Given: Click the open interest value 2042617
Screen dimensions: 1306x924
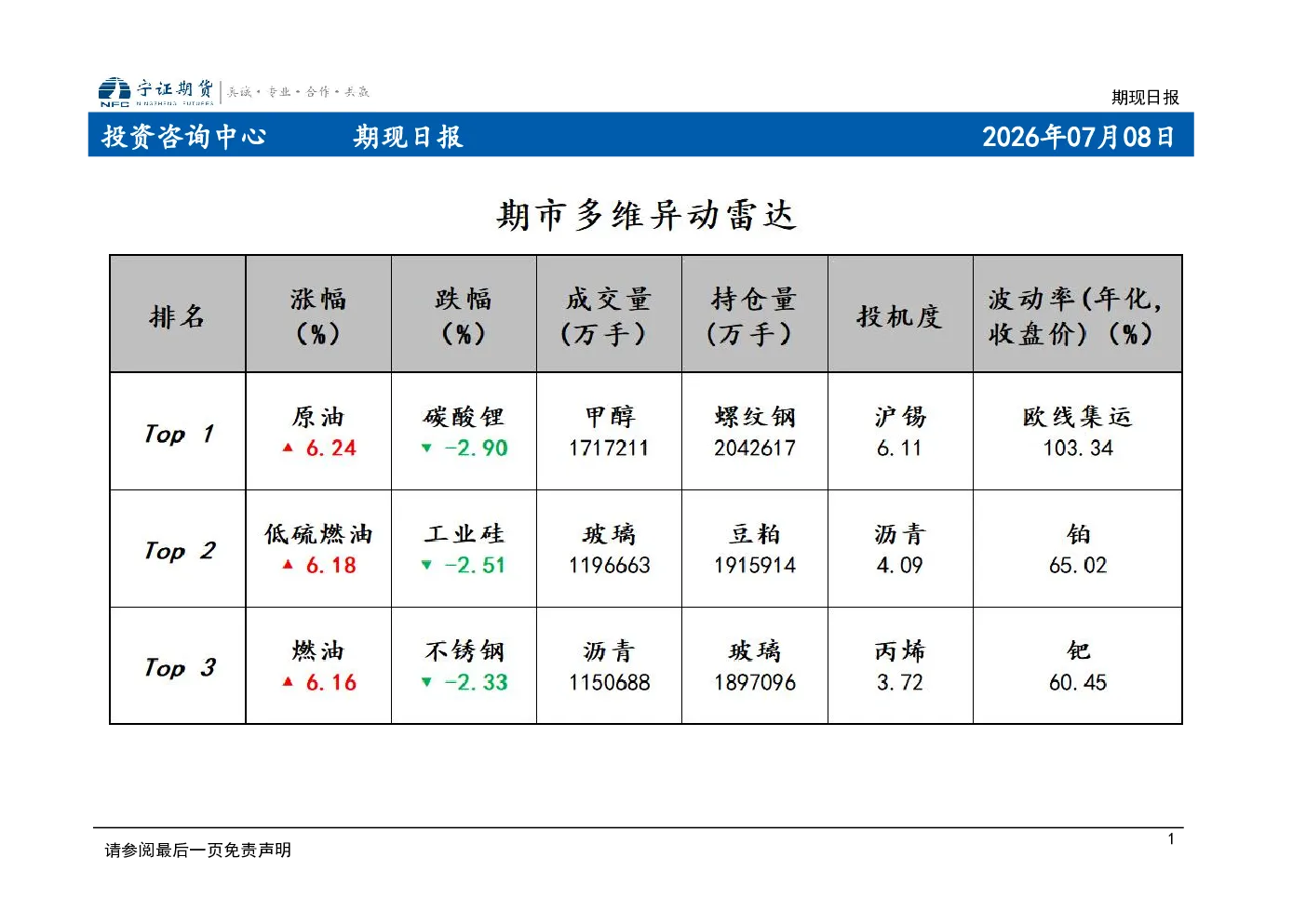Looking at the screenshot, I should click(754, 448).
